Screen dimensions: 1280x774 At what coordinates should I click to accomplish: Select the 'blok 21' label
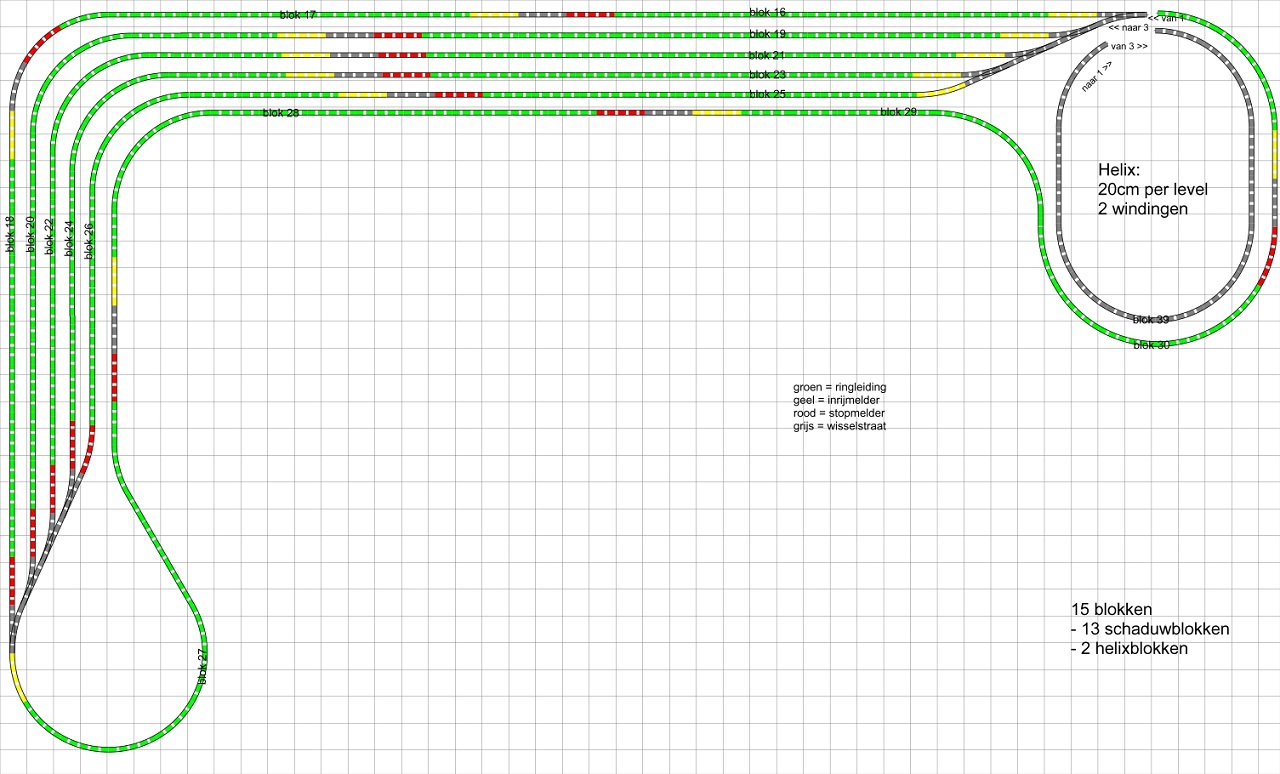click(x=768, y=55)
